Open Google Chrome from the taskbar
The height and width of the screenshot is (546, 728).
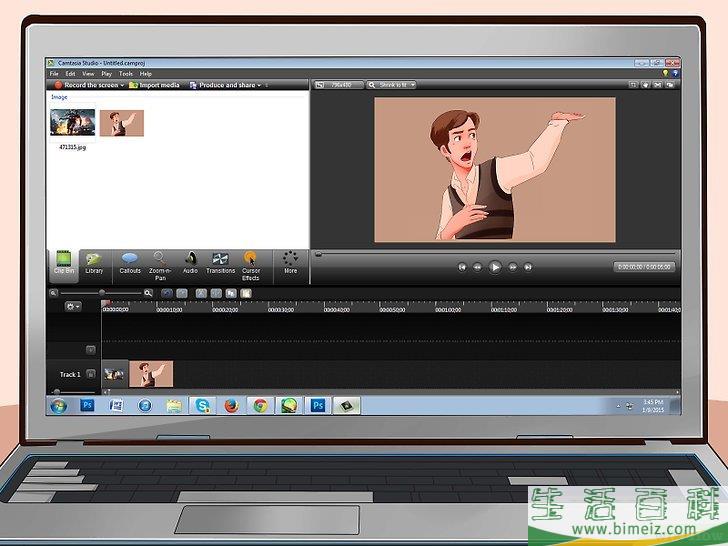pos(260,406)
